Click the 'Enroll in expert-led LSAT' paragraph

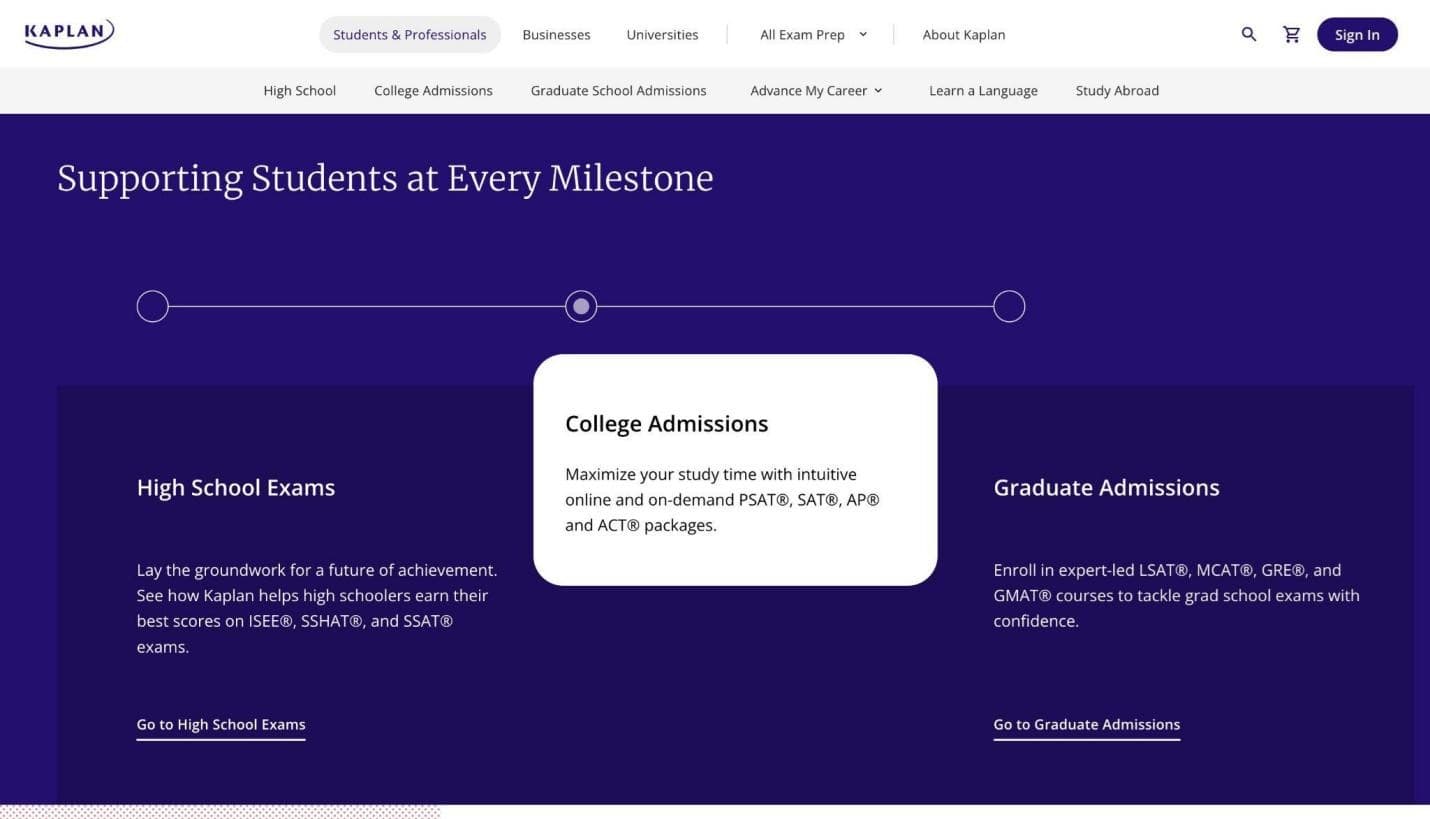point(1176,595)
